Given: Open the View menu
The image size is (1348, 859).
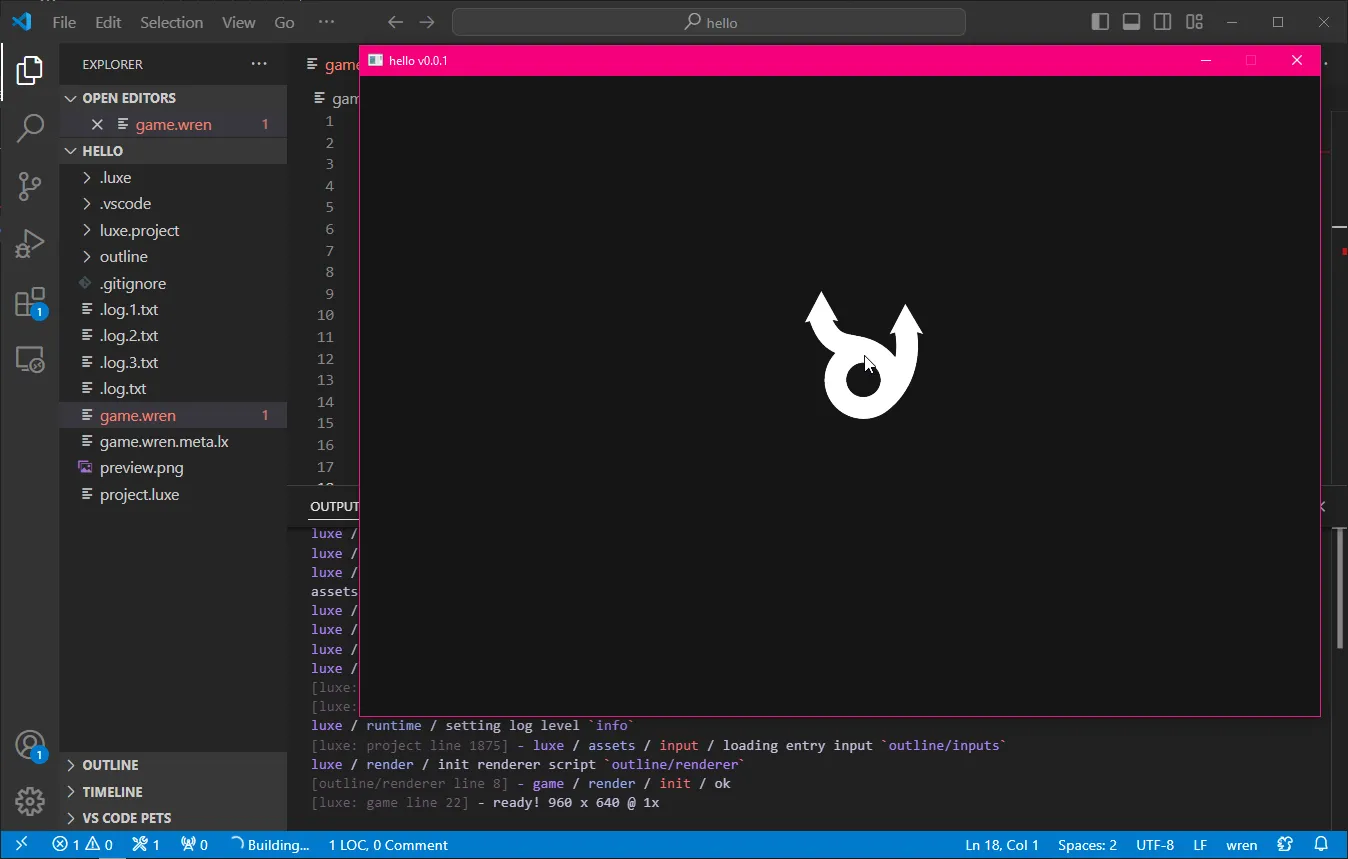Looking at the screenshot, I should click(238, 22).
